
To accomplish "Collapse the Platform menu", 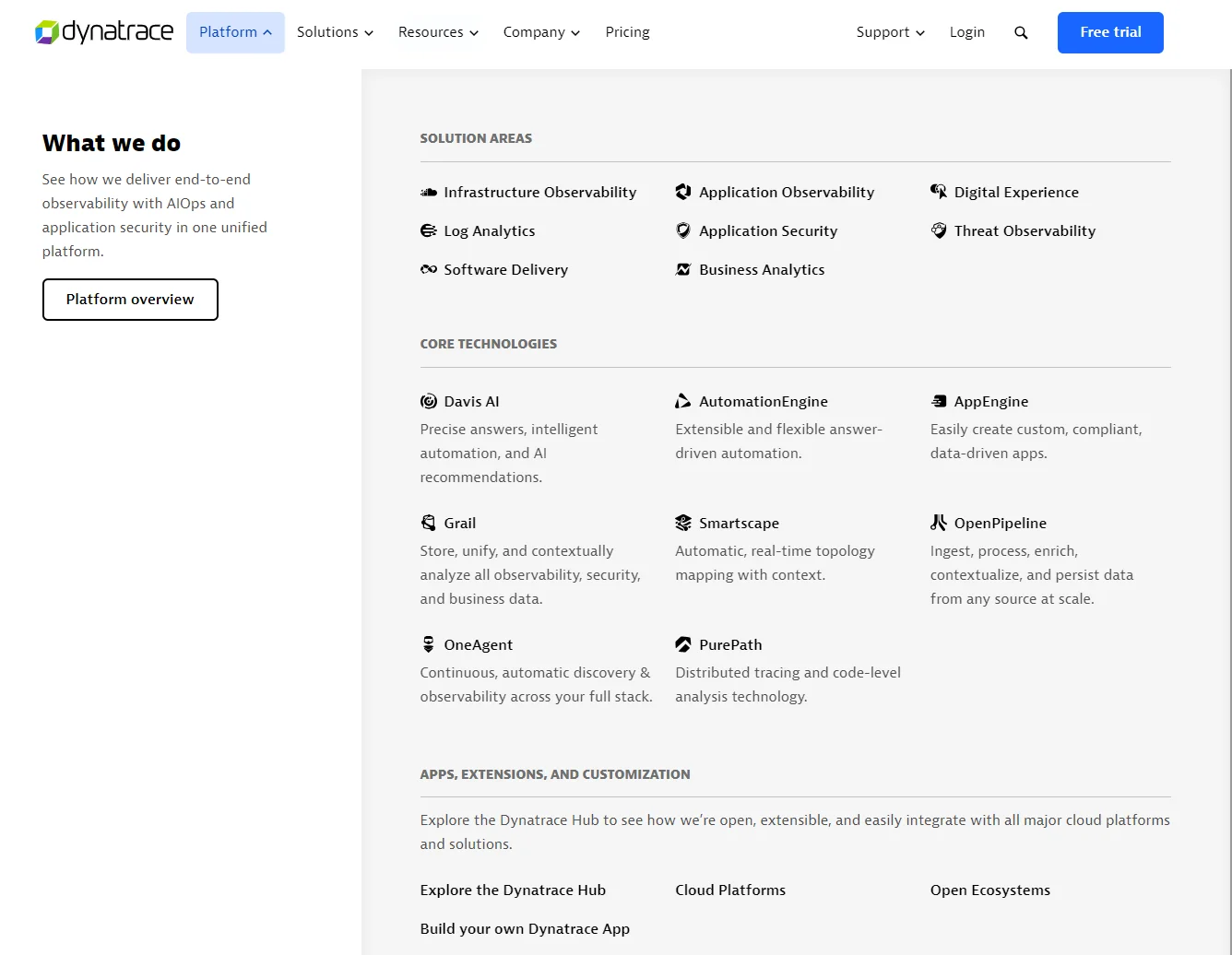I will [235, 32].
